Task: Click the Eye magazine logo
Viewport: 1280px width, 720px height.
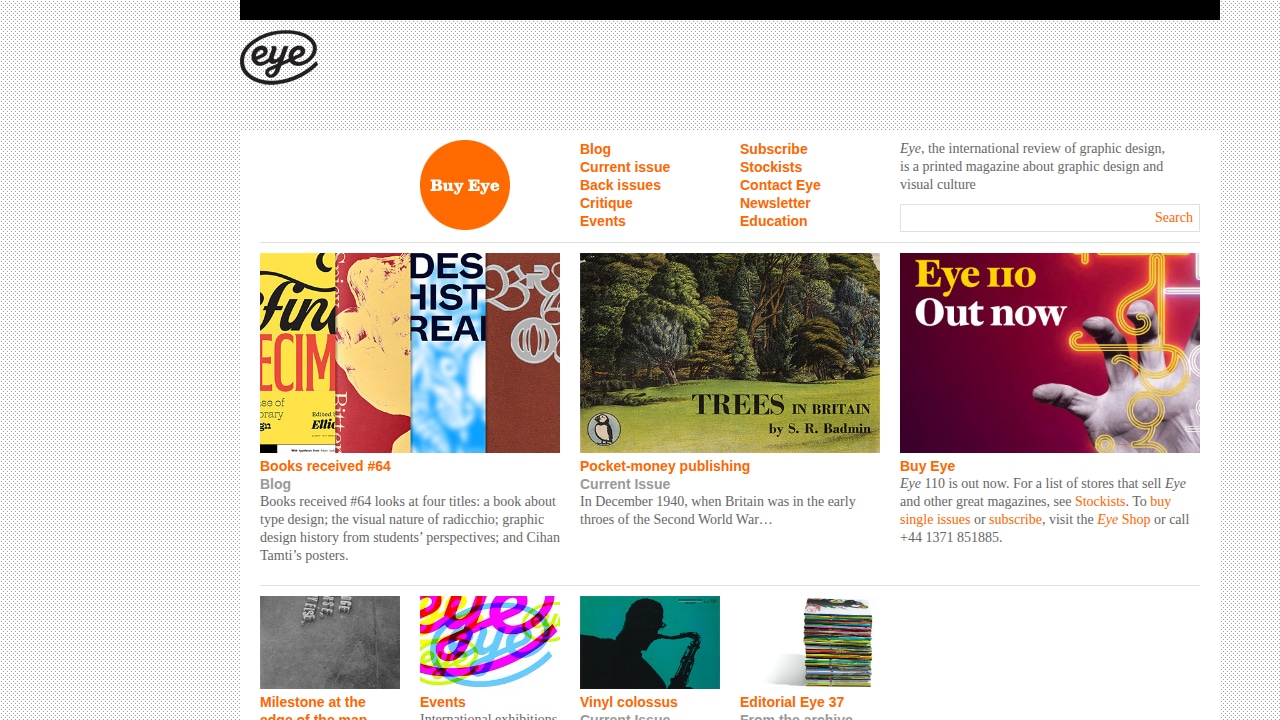Action: point(279,57)
